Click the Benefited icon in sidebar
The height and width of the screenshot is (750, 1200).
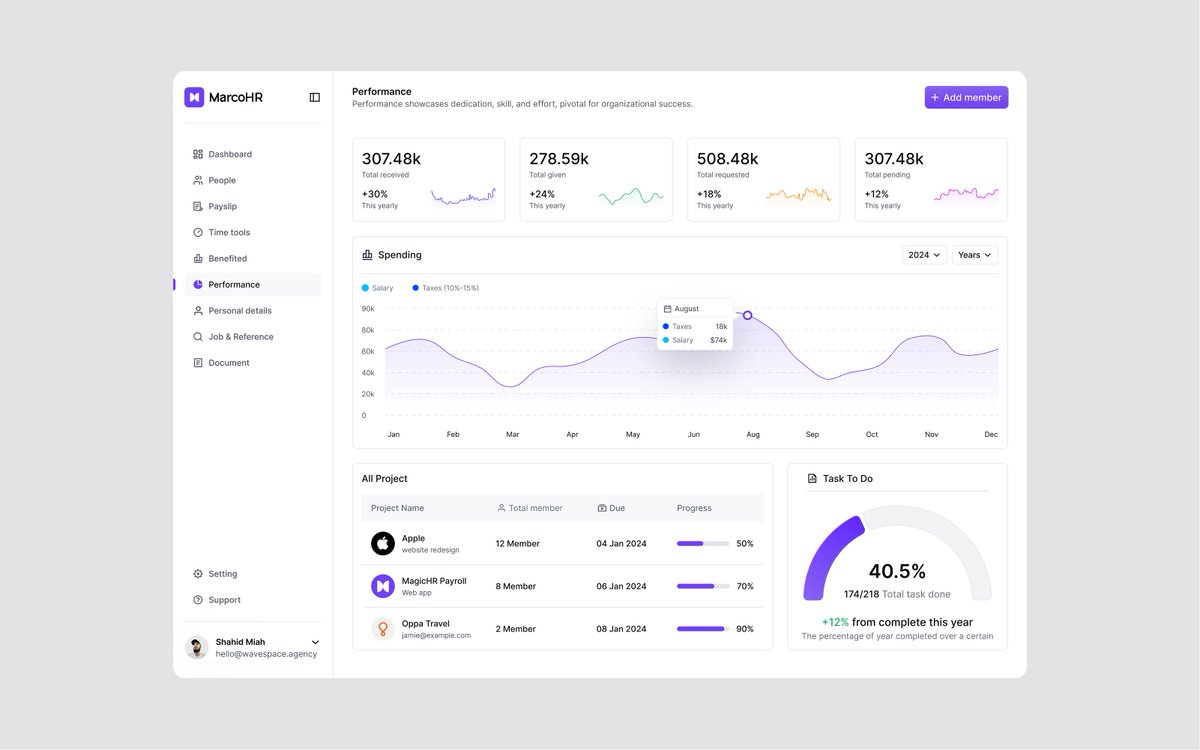tap(198, 258)
